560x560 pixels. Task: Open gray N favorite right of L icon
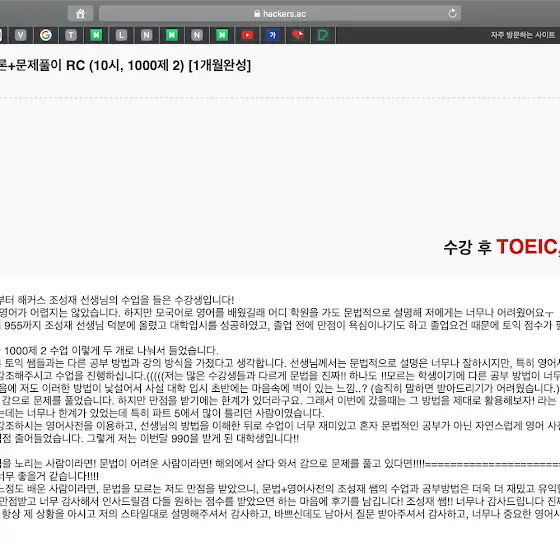[146, 35]
